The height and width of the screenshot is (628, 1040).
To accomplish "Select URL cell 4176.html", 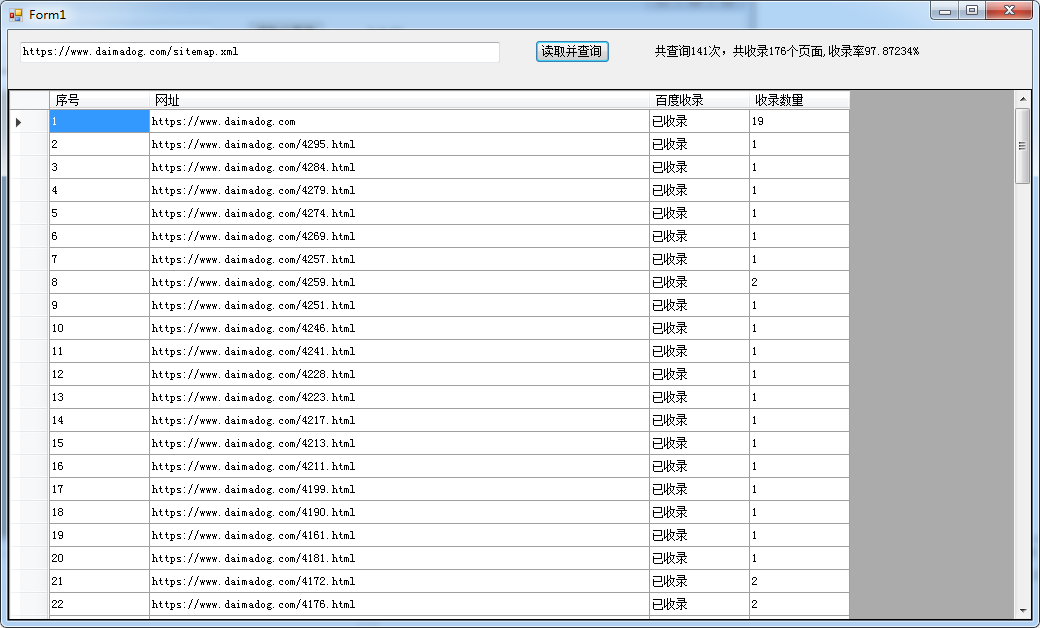I will click(399, 604).
